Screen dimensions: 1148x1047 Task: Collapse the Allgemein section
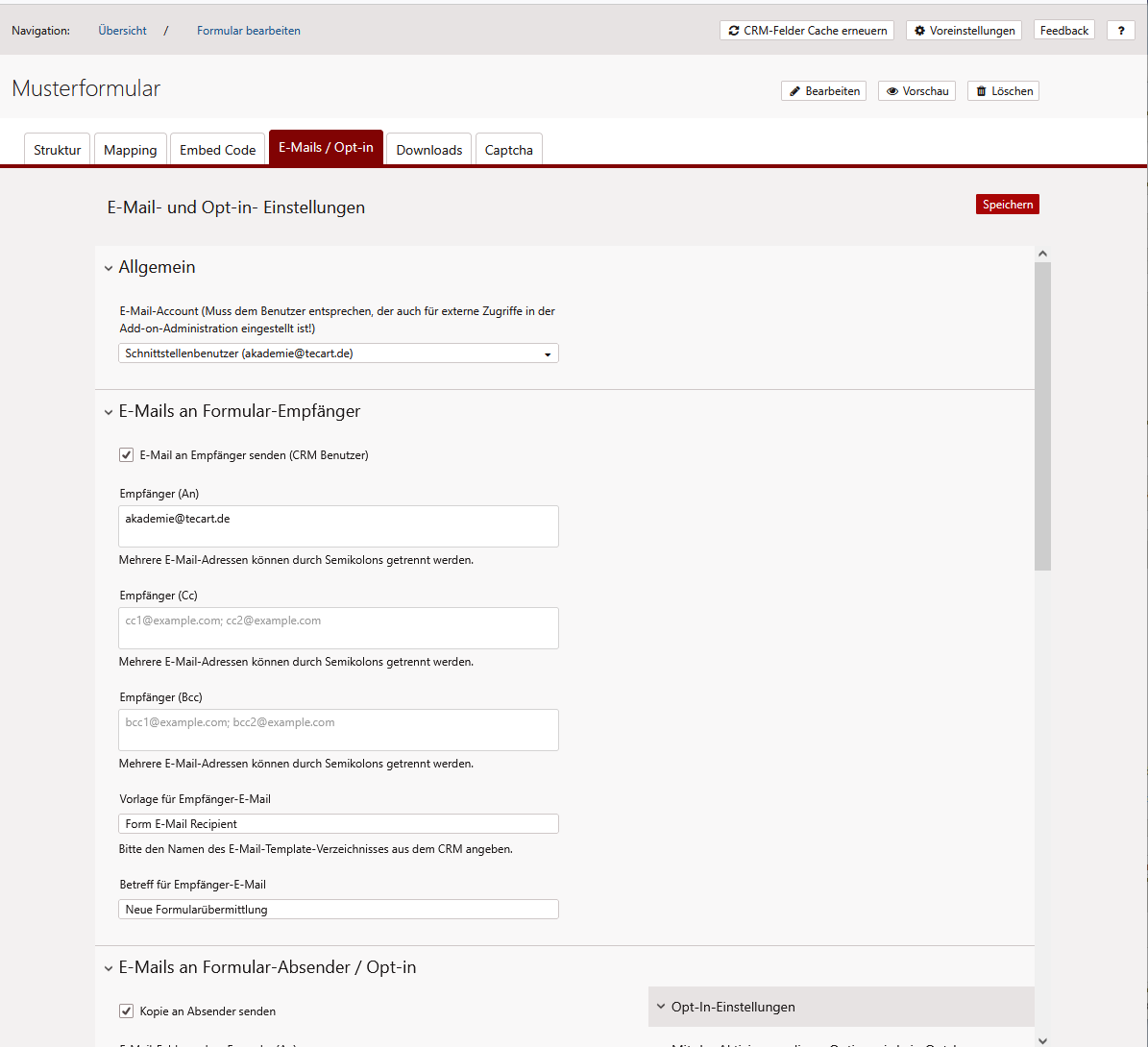[109, 268]
